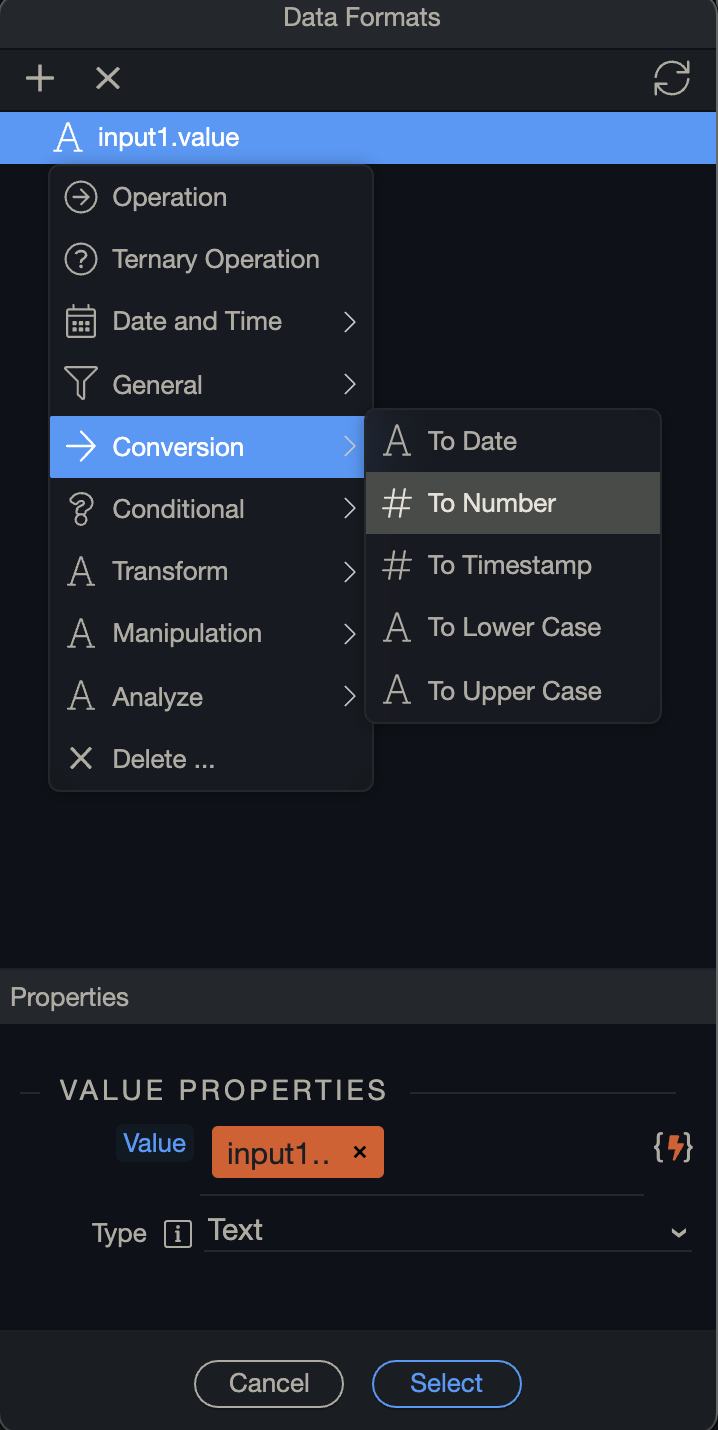Image resolution: width=718 pixels, height=1430 pixels.
Task: Select Ternary Operation from the menu
Action: (215, 260)
